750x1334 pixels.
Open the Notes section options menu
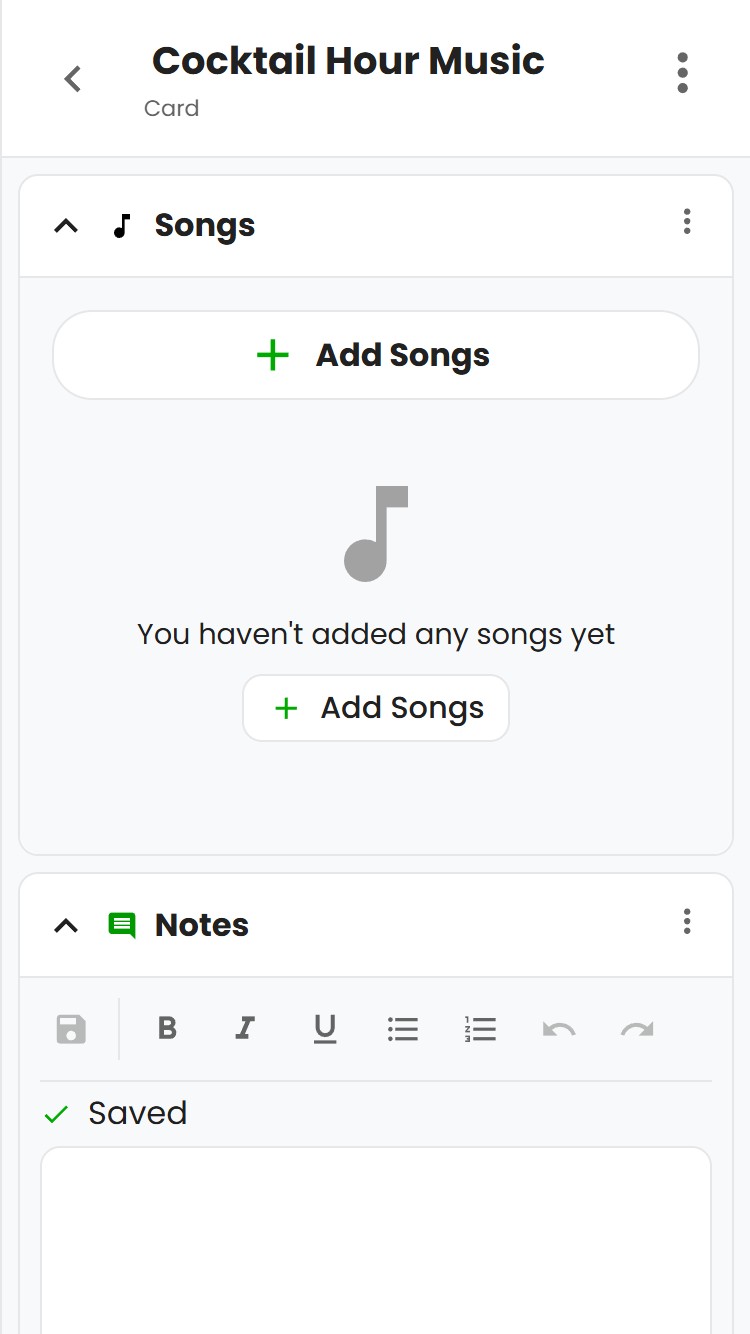(x=687, y=922)
